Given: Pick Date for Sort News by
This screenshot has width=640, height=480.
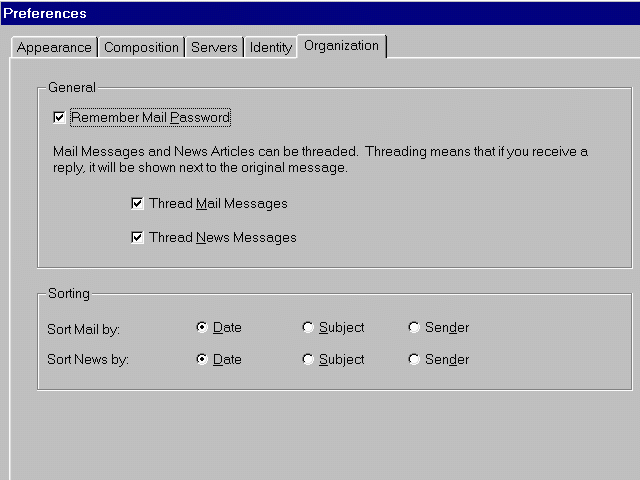Looking at the screenshot, I should tap(202, 360).
